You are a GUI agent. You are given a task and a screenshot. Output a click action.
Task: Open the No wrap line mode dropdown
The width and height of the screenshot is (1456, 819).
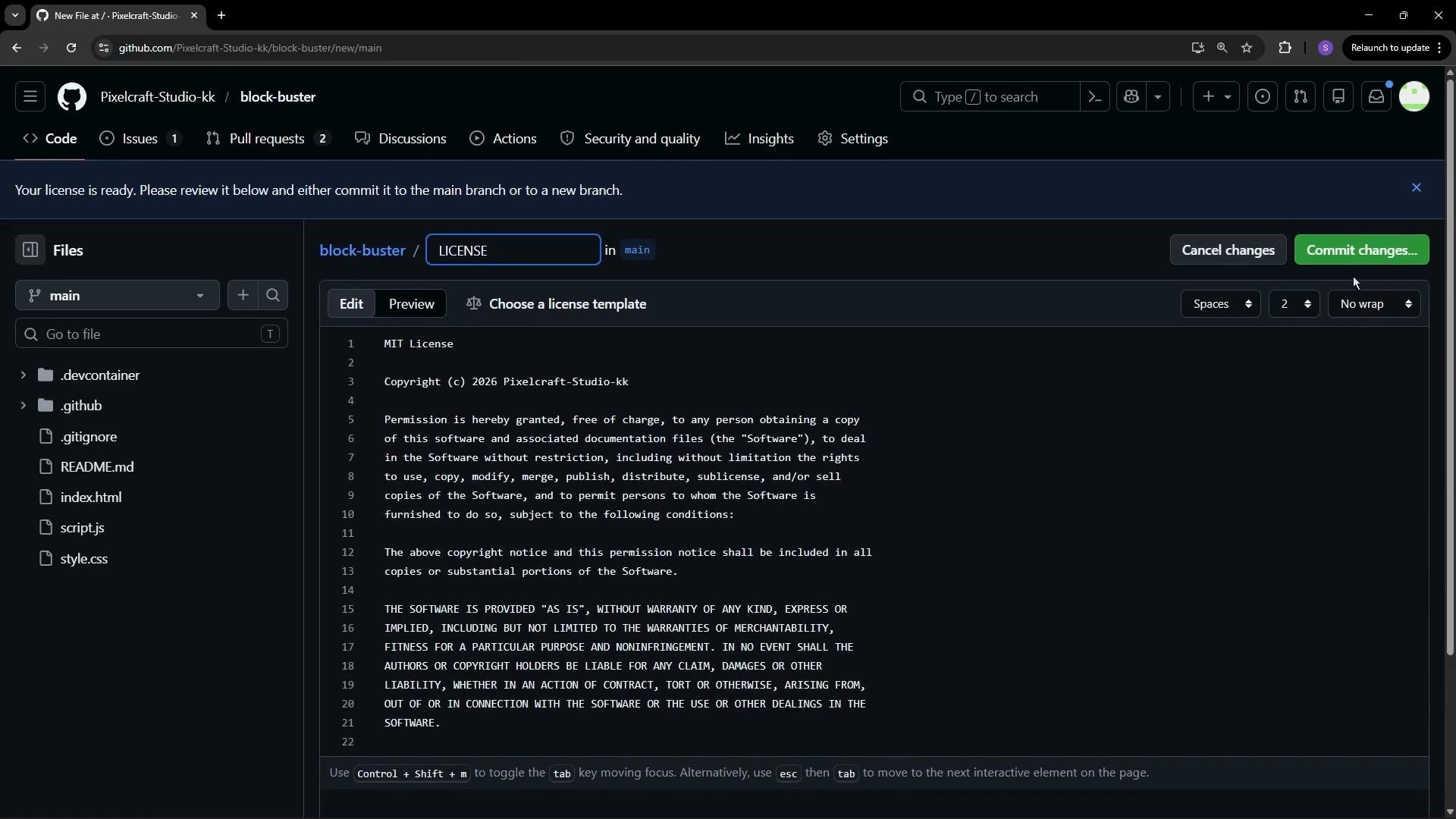pos(1374,304)
